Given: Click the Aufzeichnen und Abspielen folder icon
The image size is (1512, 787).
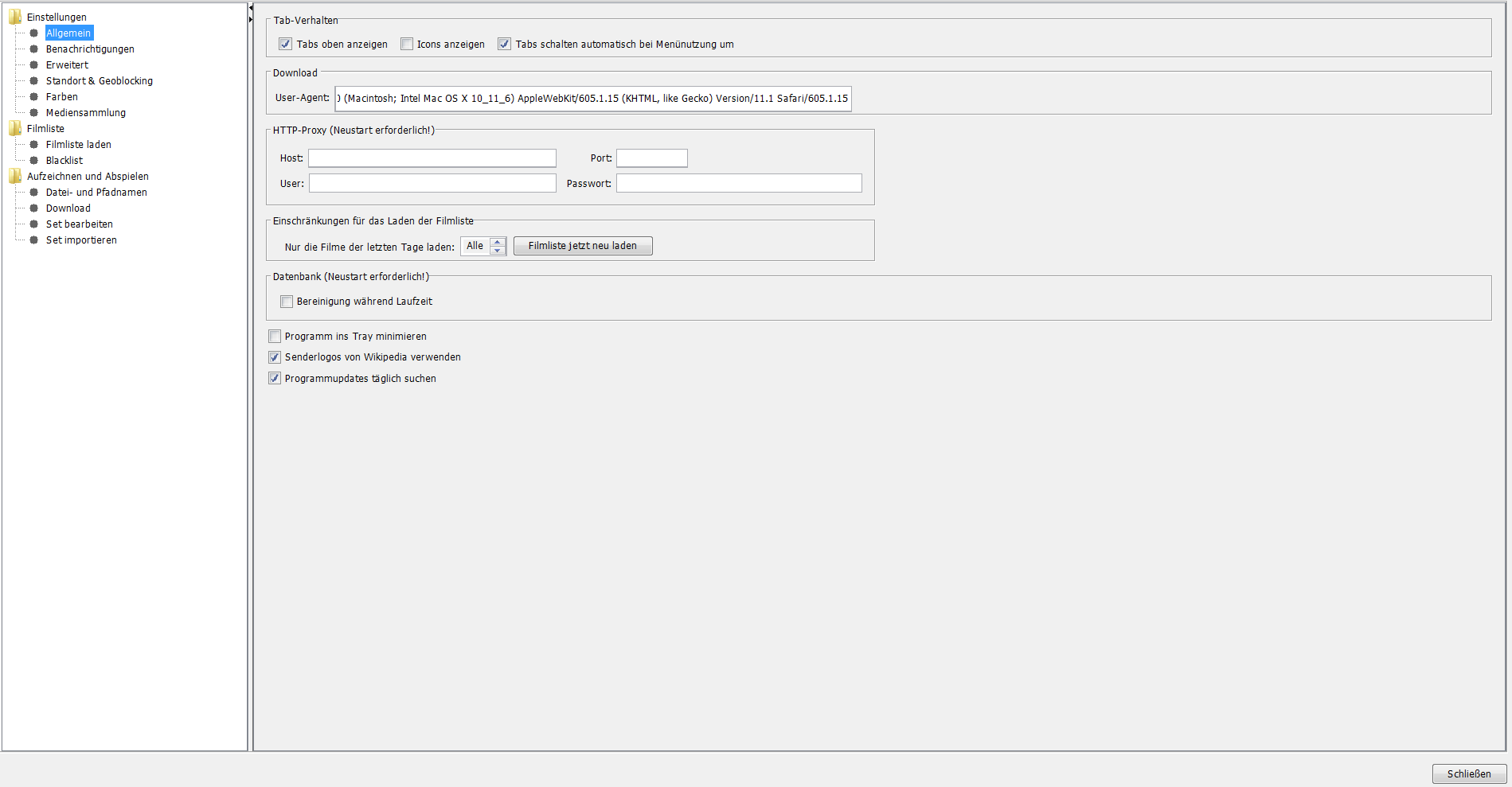Looking at the screenshot, I should (x=15, y=176).
